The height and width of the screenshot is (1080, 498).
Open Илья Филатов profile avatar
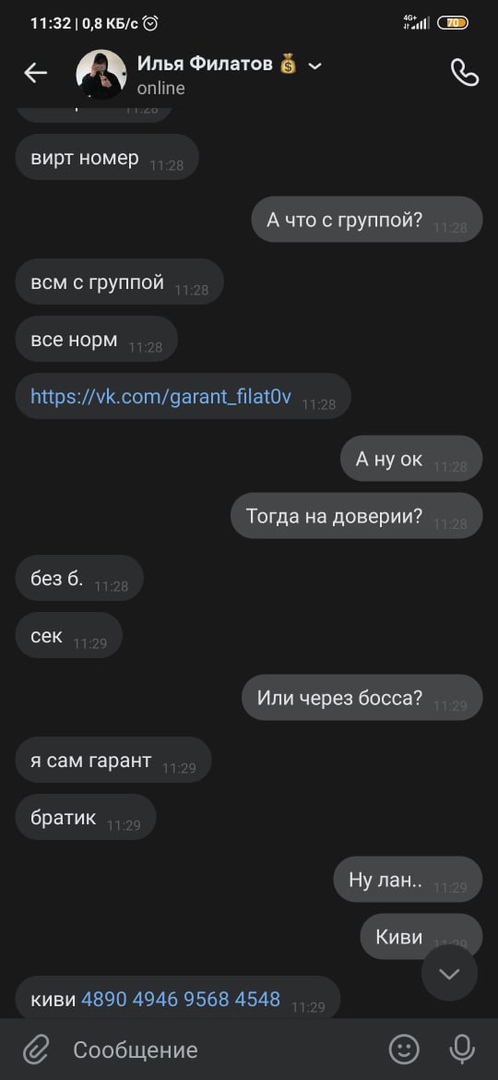point(101,74)
